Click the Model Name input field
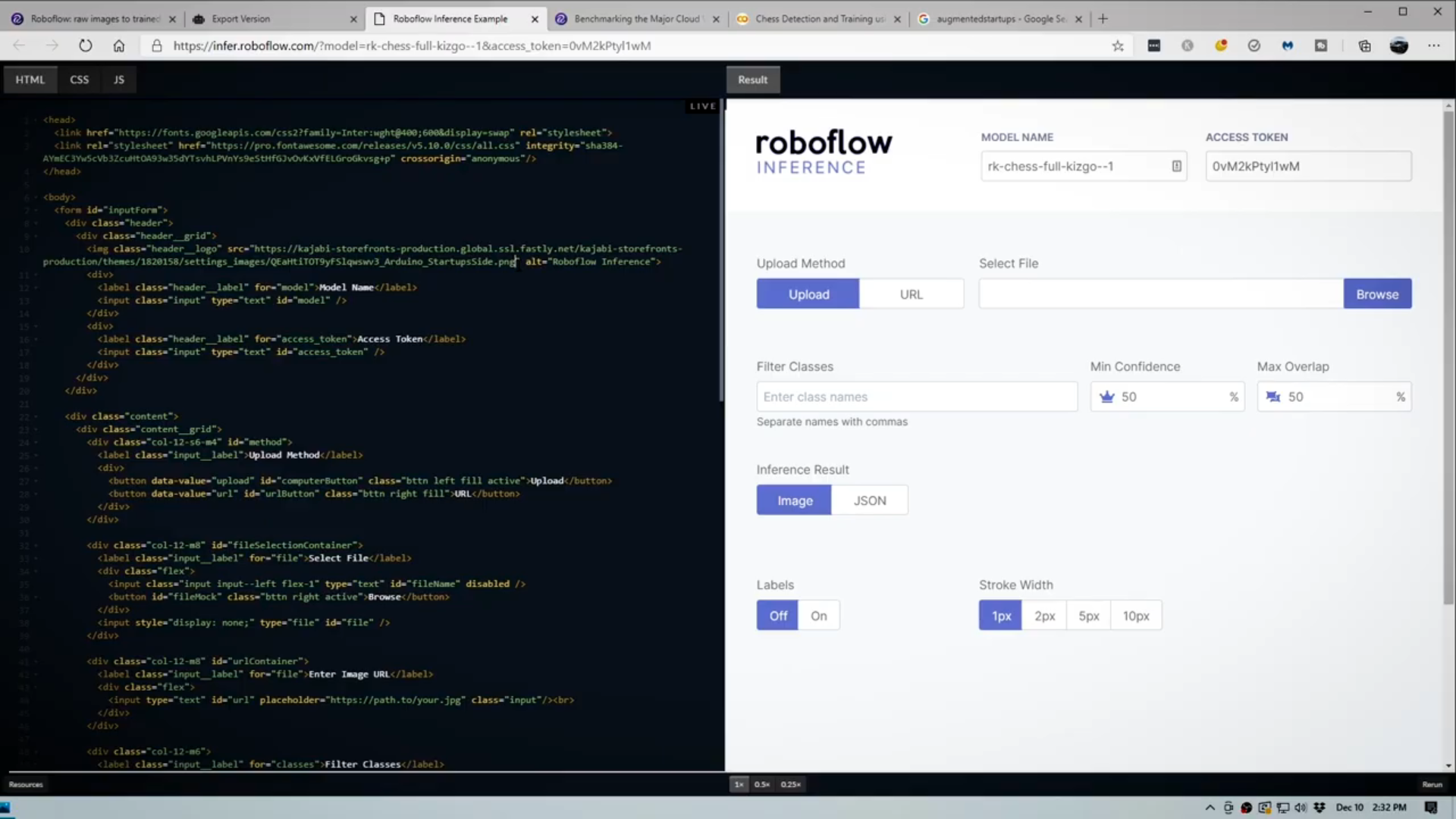This screenshot has width=1456, height=819. coord(1083,166)
